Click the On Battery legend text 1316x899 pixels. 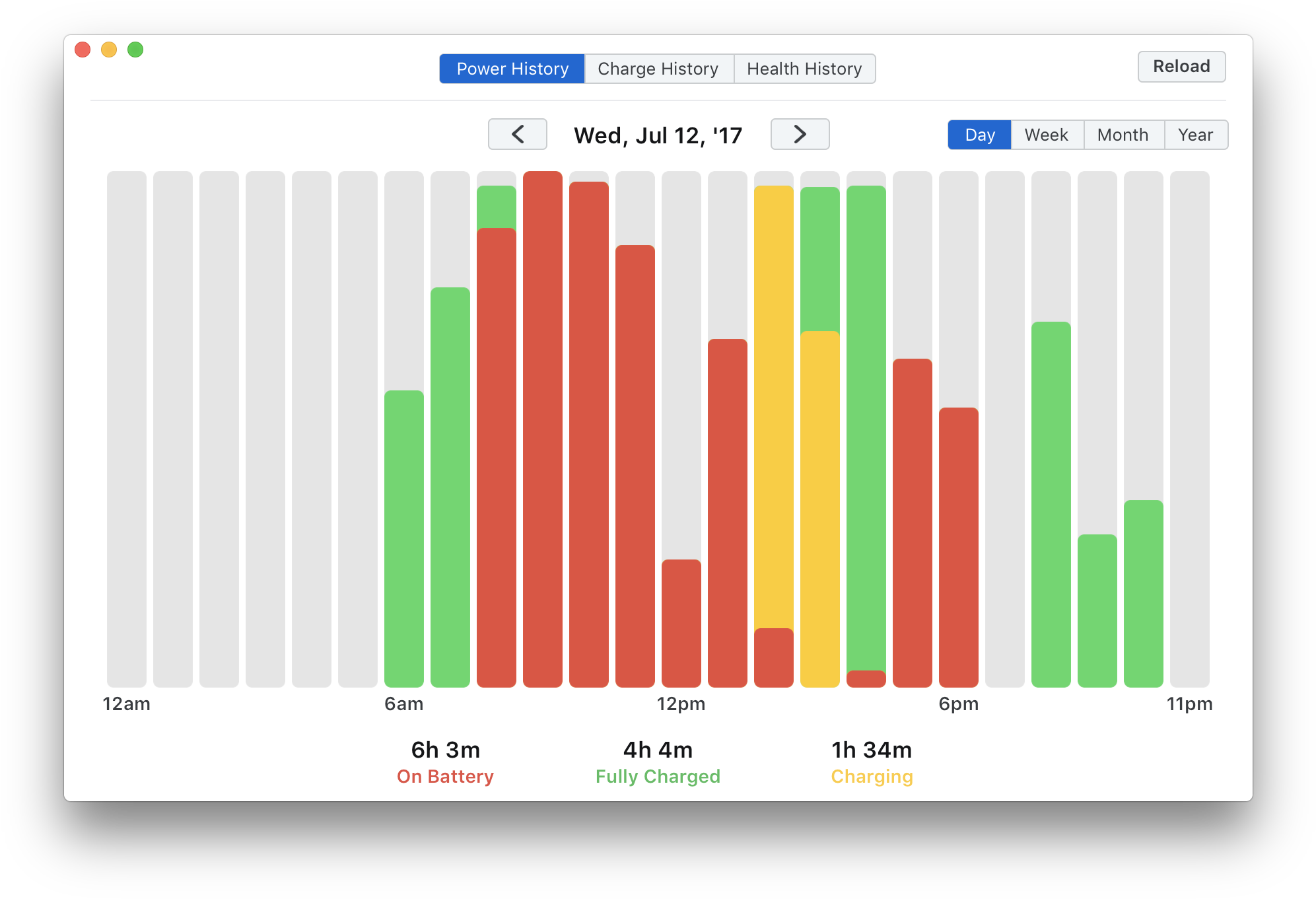point(444,776)
